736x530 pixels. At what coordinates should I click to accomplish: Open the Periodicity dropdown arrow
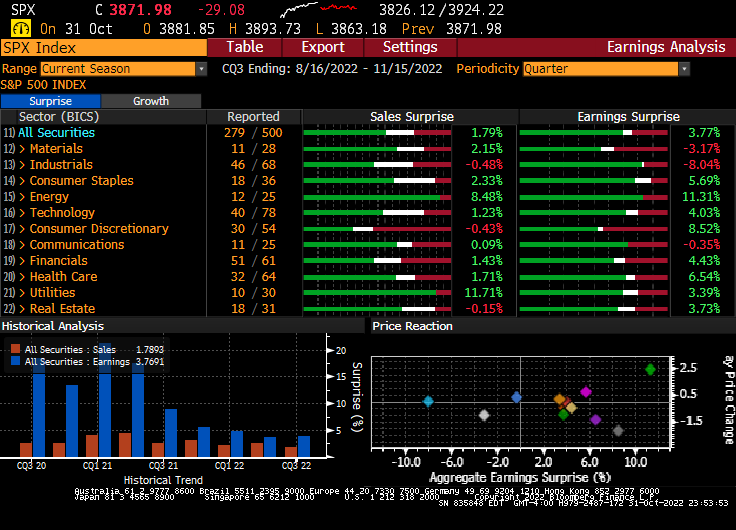pos(684,69)
